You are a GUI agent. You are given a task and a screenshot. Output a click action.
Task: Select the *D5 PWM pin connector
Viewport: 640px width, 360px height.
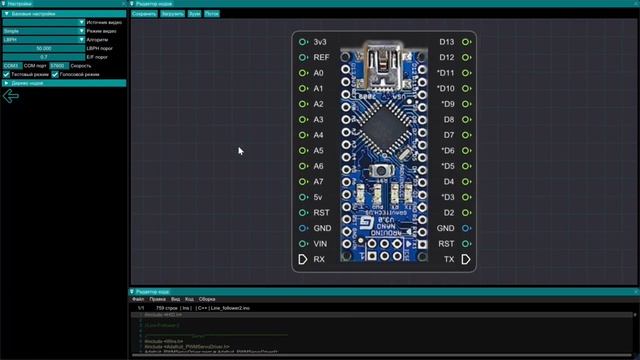466,166
